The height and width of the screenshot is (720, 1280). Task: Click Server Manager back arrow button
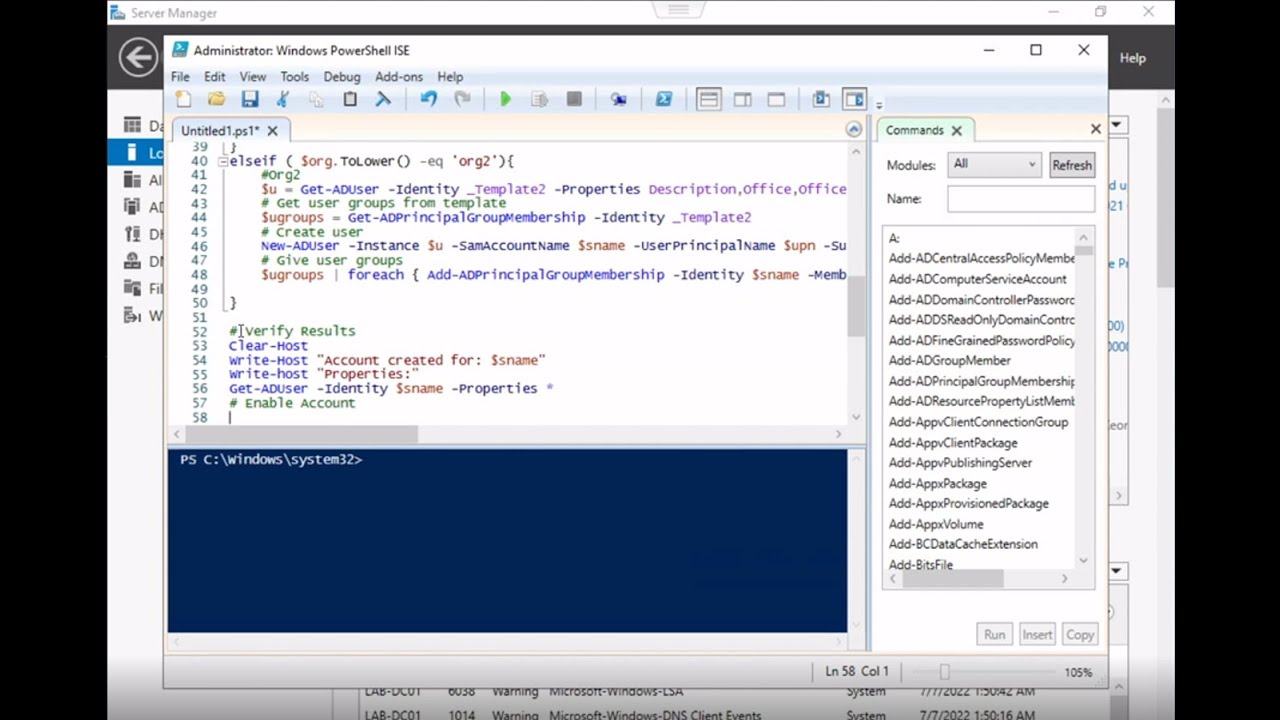point(138,57)
